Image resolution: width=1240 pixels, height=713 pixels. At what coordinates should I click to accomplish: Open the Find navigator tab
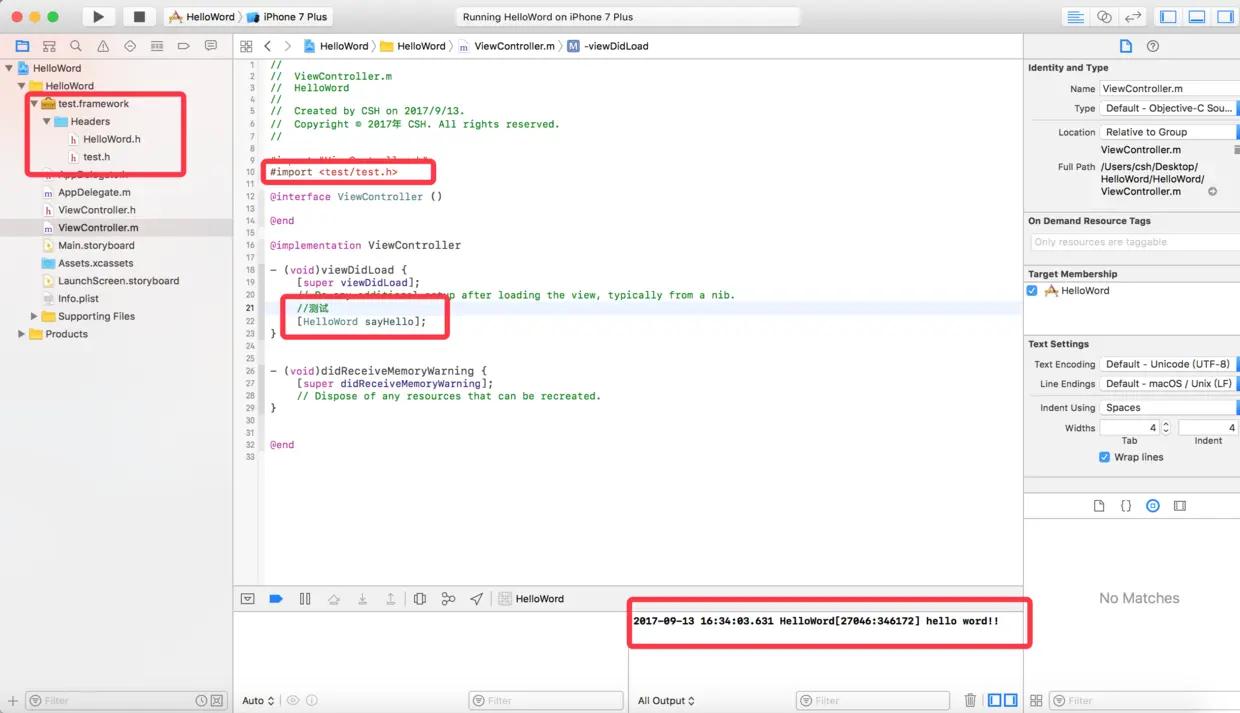point(76,46)
